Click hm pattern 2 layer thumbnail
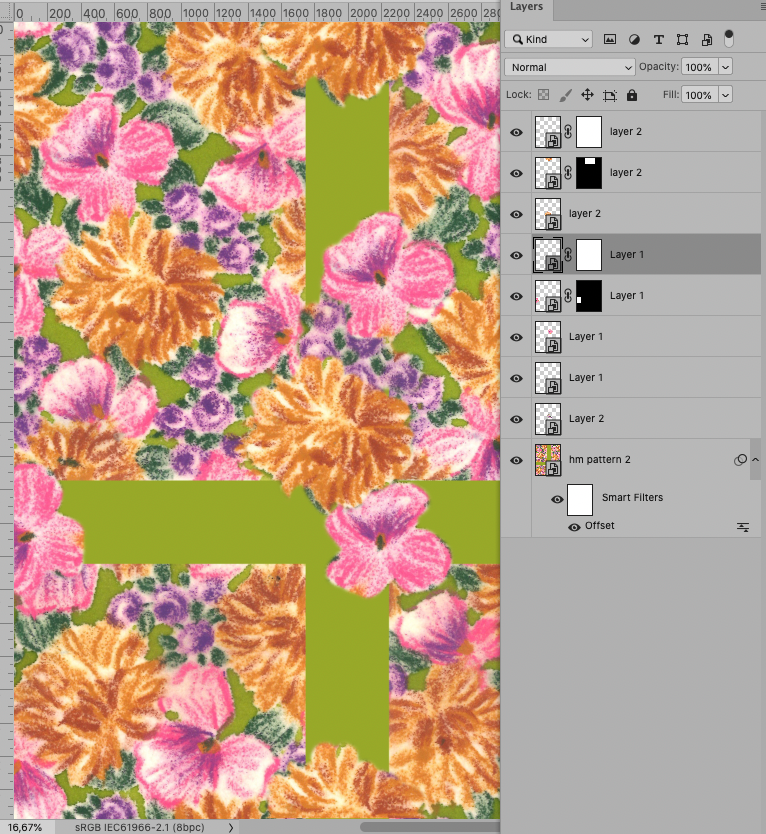This screenshot has height=834, width=766. (x=548, y=460)
